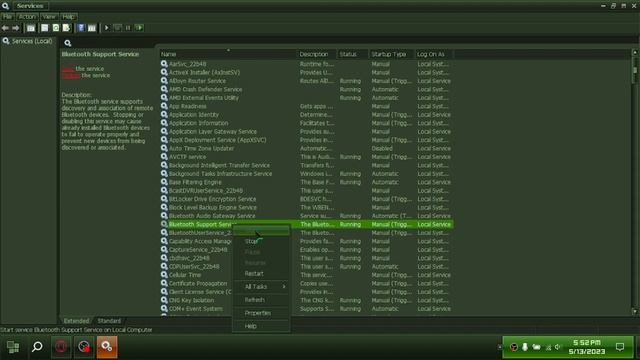Switch to the Extended tab

(x=76, y=321)
